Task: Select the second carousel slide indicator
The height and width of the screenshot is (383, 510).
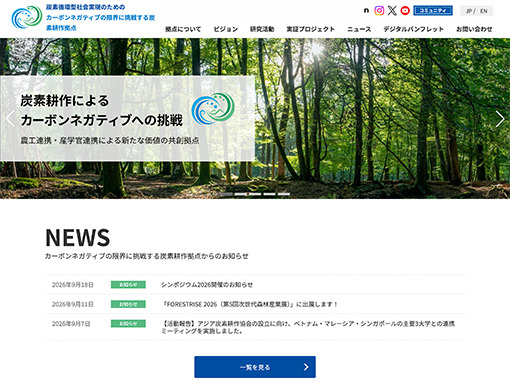Action: point(241,194)
